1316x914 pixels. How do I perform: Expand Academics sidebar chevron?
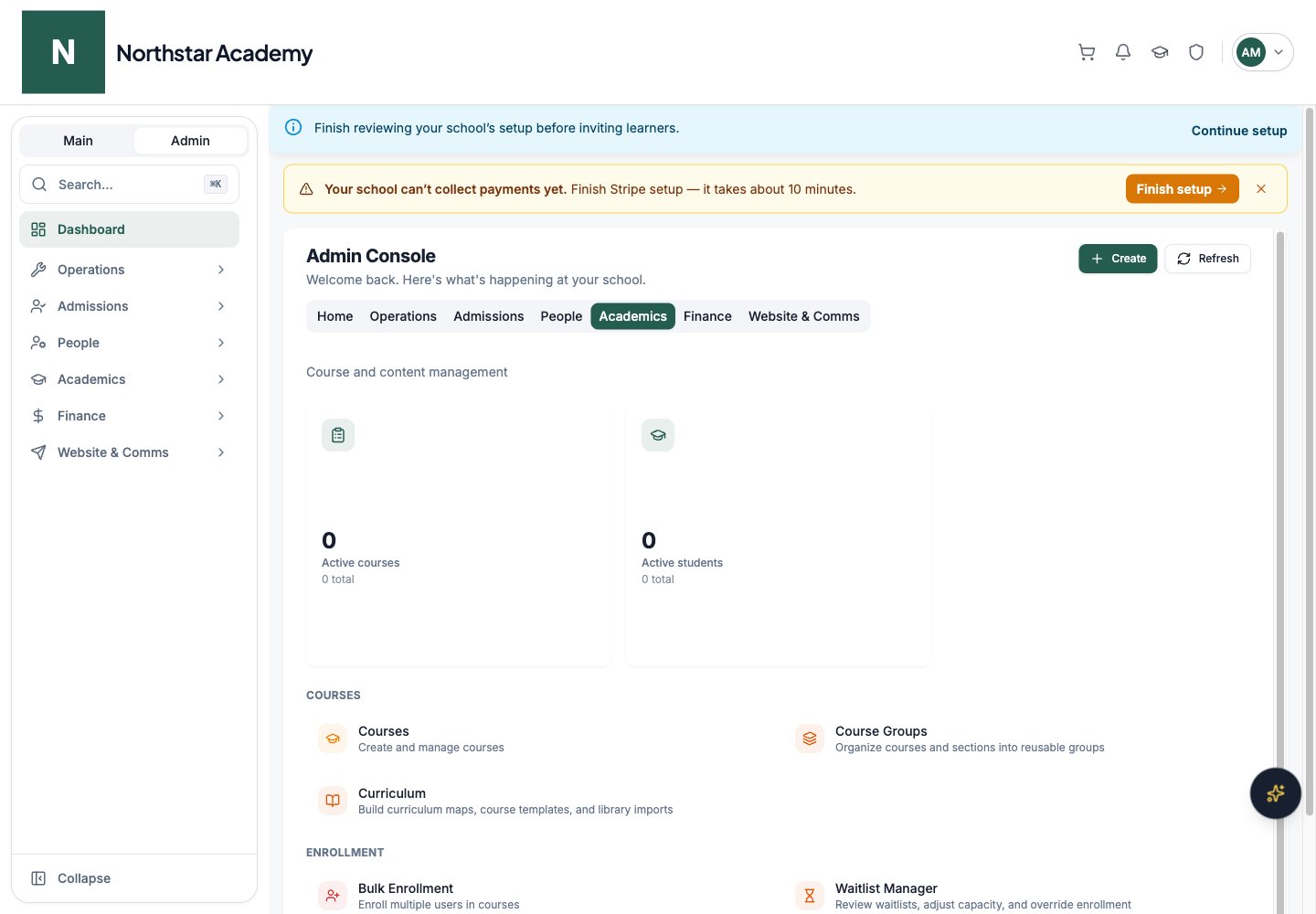click(x=221, y=379)
